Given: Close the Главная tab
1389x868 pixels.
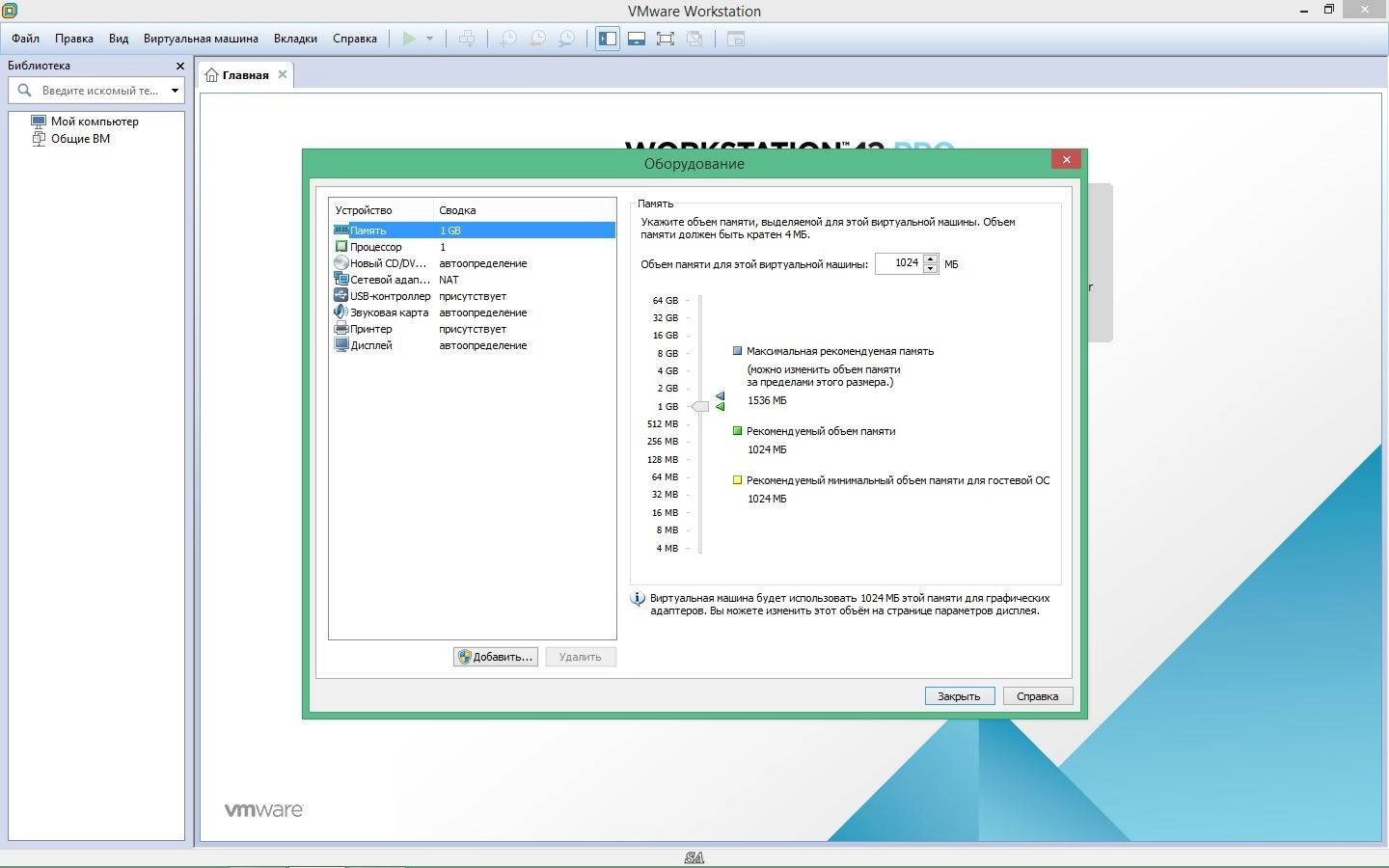Looking at the screenshot, I should pos(283,74).
